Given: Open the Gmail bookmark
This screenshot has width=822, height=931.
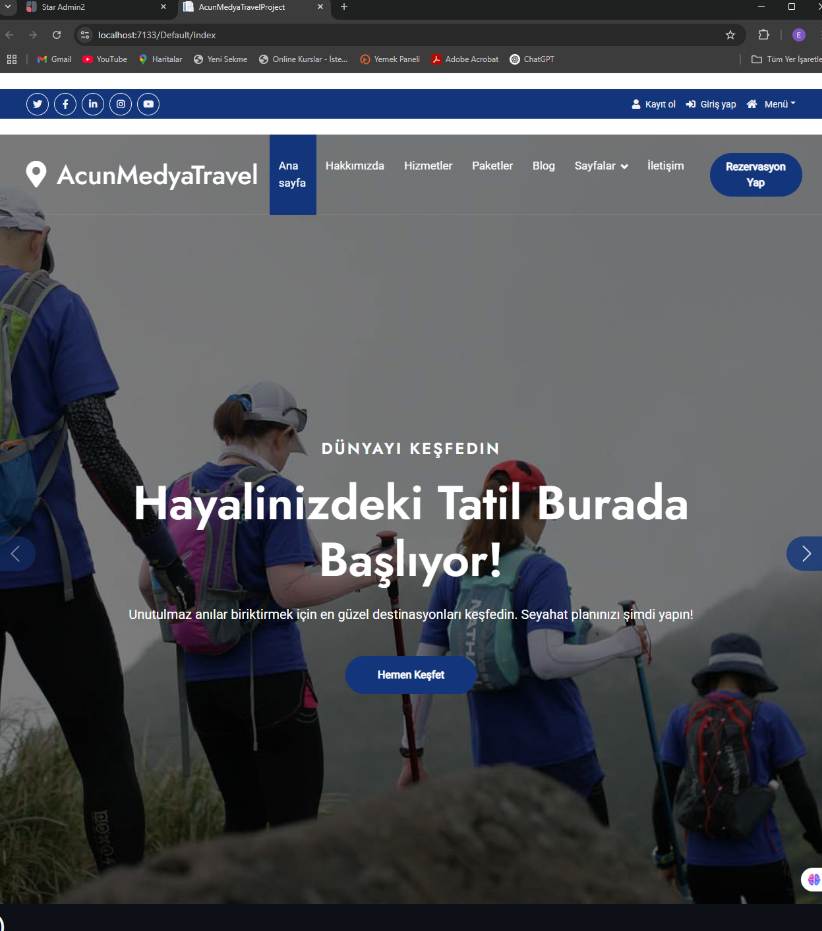Looking at the screenshot, I should [54, 59].
